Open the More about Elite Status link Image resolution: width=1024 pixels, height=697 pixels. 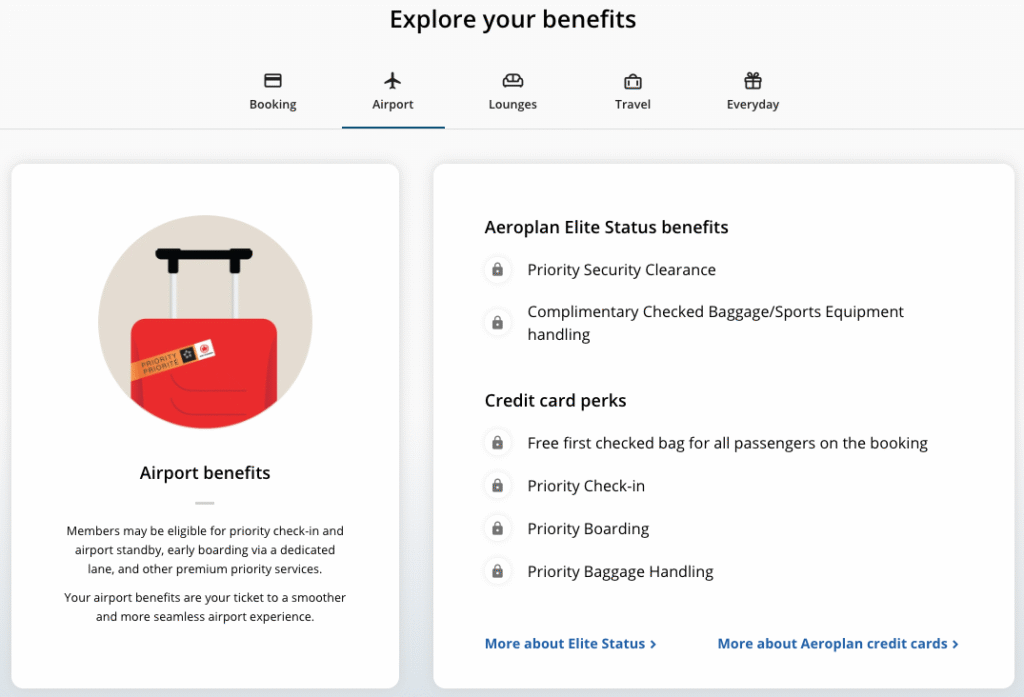pos(565,644)
